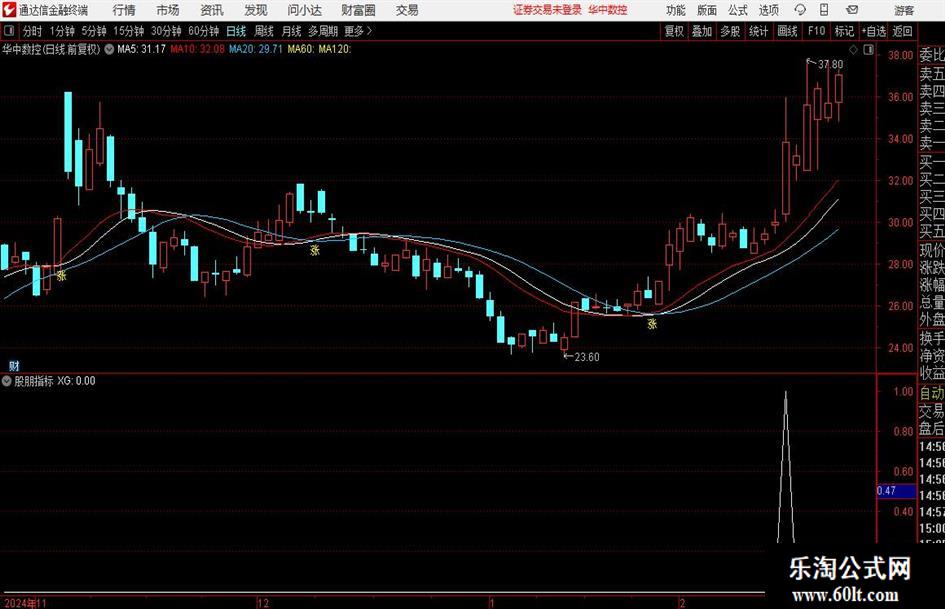
Task: Switch to the 分时 chart
Action: (32, 31)
